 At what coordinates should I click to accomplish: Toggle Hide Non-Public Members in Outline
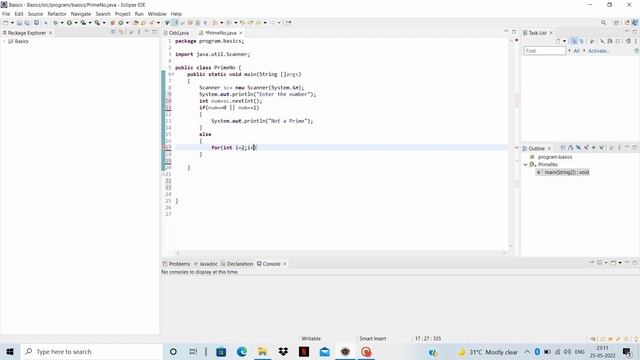pos(594,147)
